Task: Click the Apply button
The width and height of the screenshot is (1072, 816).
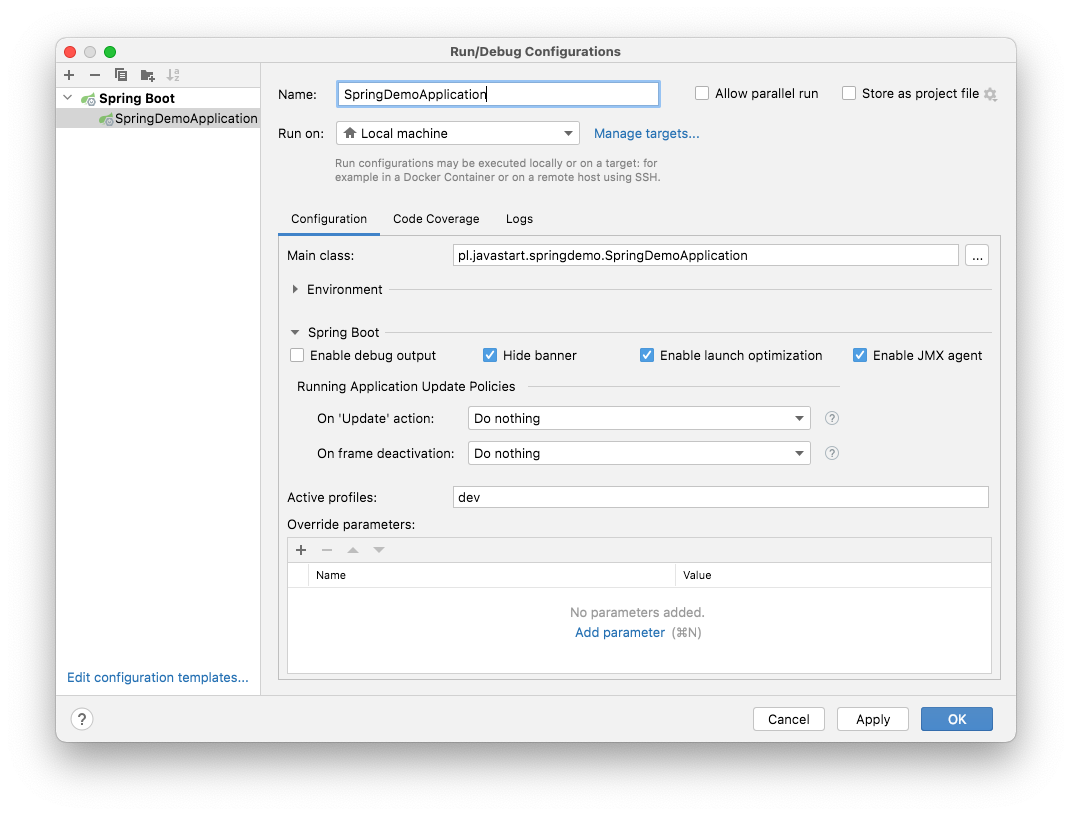Action: point(872,719)
